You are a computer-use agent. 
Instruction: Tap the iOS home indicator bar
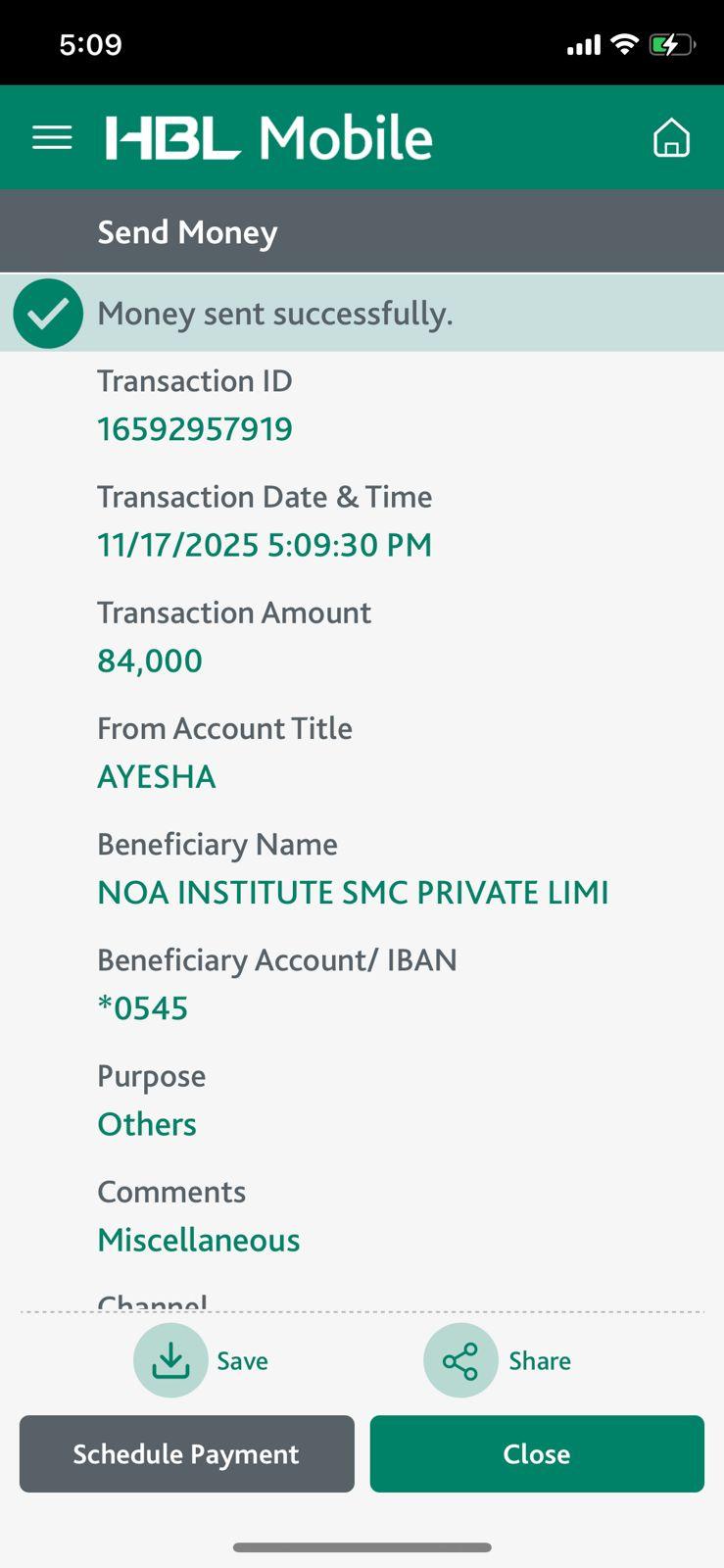pyautogui.click(x=362, y=1547)
